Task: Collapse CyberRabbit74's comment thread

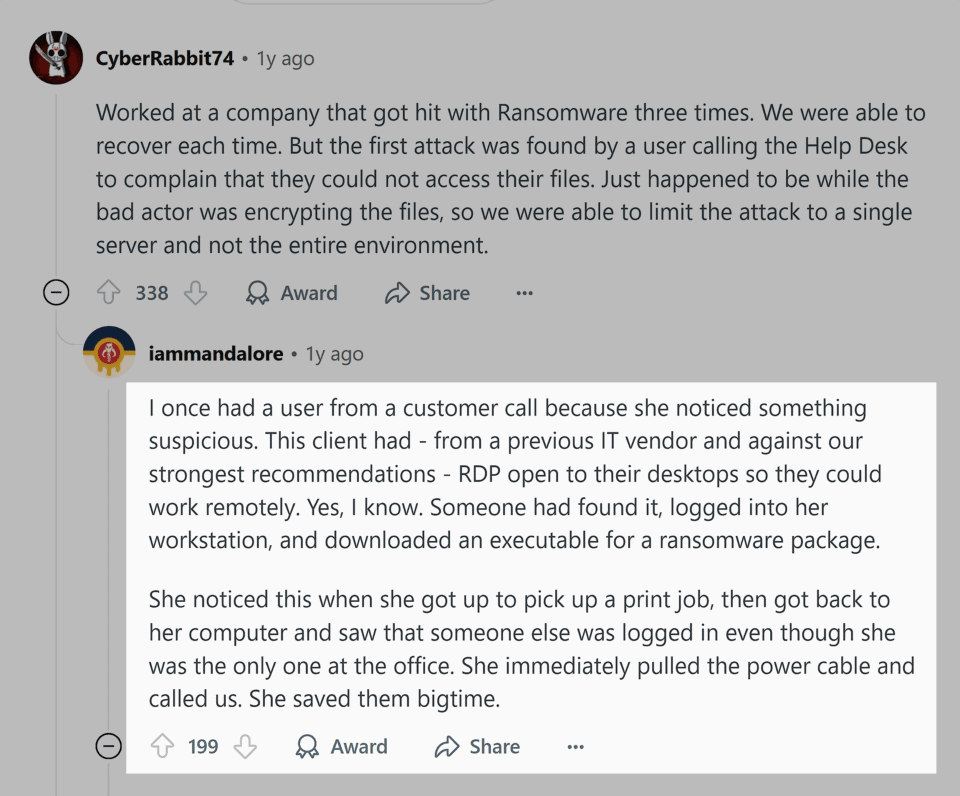Action: 56,293
